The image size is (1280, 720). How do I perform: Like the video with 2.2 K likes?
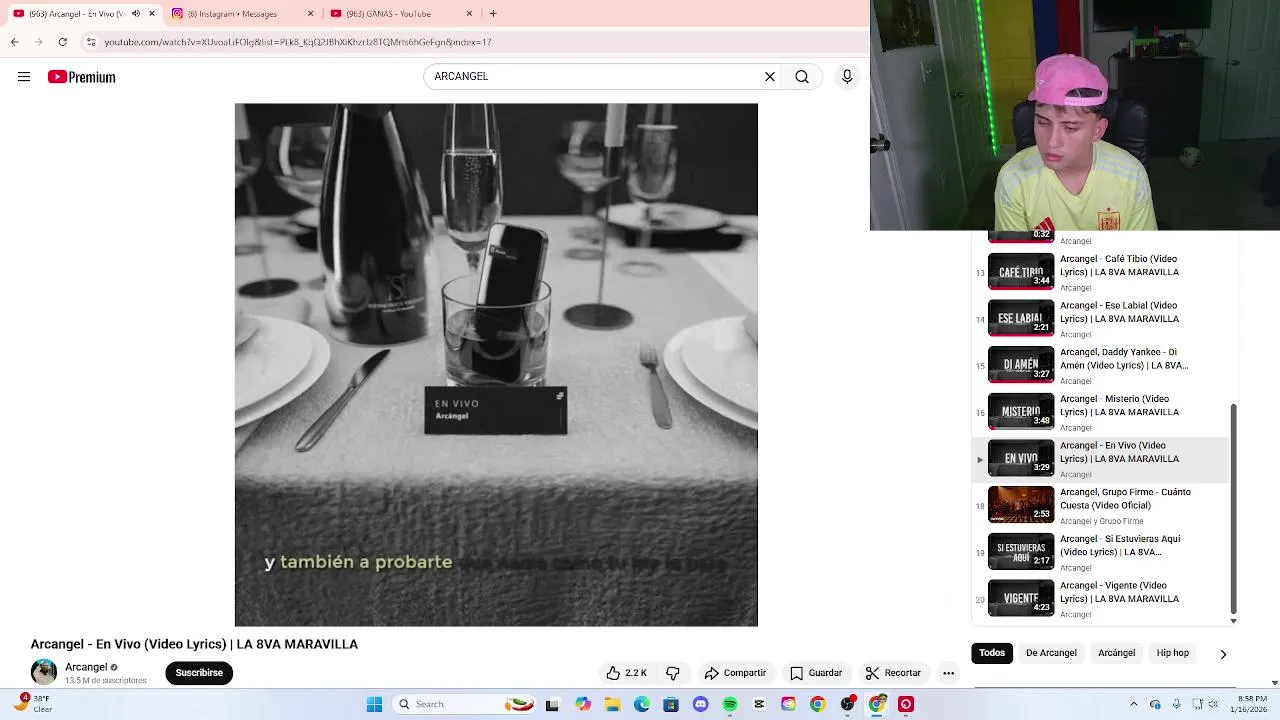(x=627, y=673)
